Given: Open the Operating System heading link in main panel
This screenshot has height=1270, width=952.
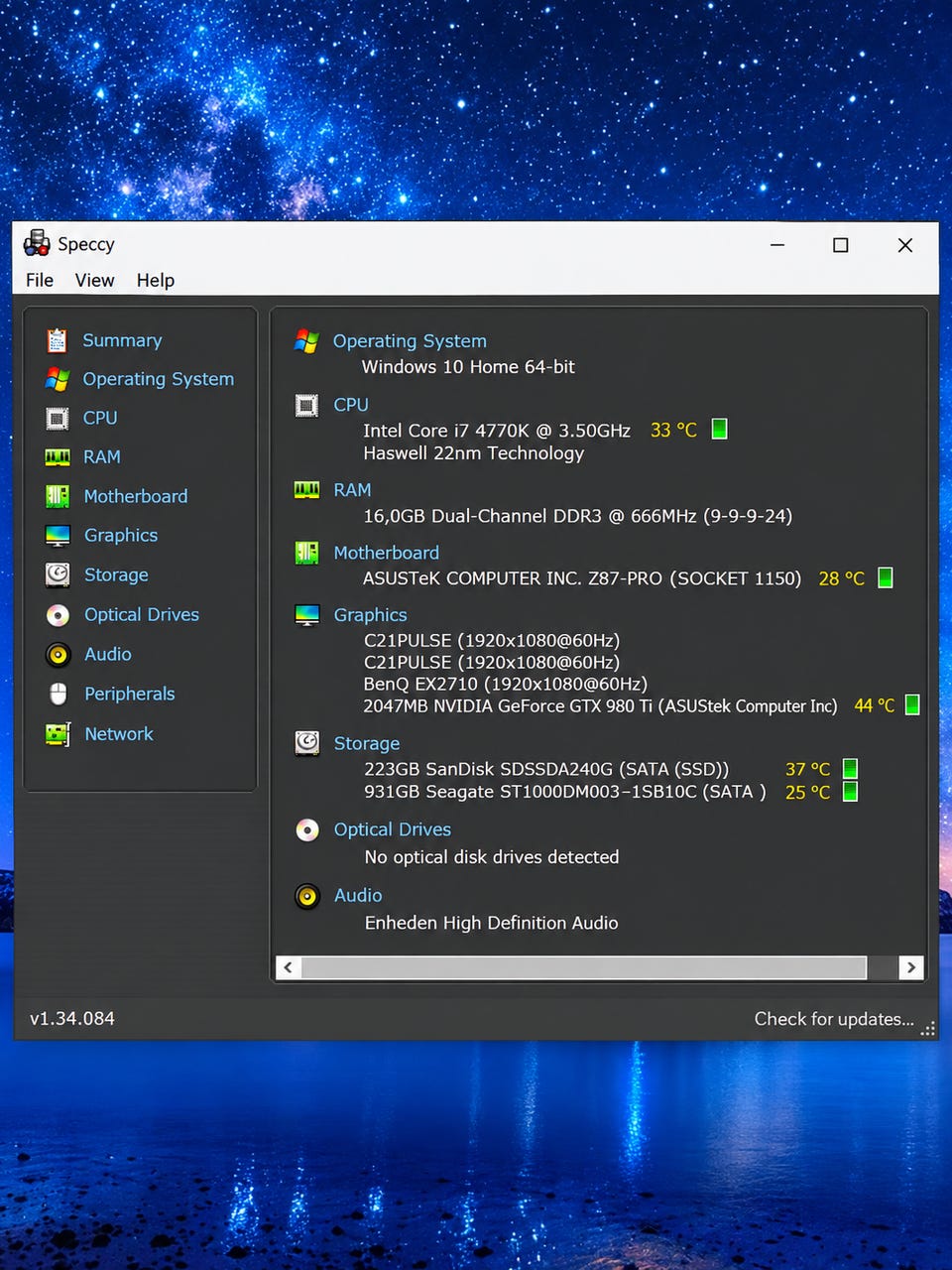Looking at the screenshot, I should pyautogui.click(x=410, y=341).
